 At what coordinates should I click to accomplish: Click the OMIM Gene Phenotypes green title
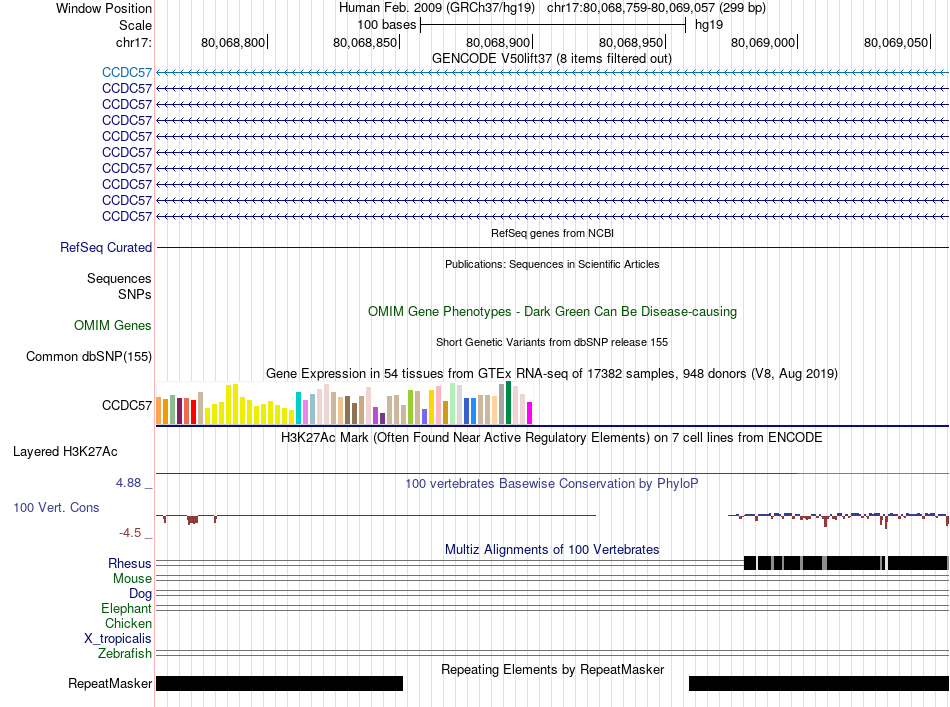(552, 311)
